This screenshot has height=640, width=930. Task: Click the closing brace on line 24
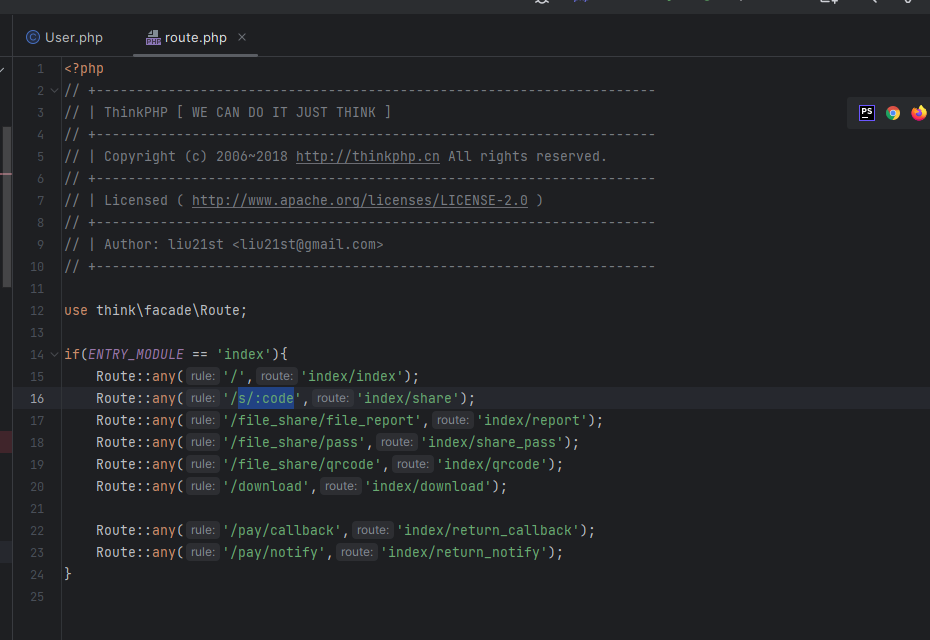tap(68, 574)
